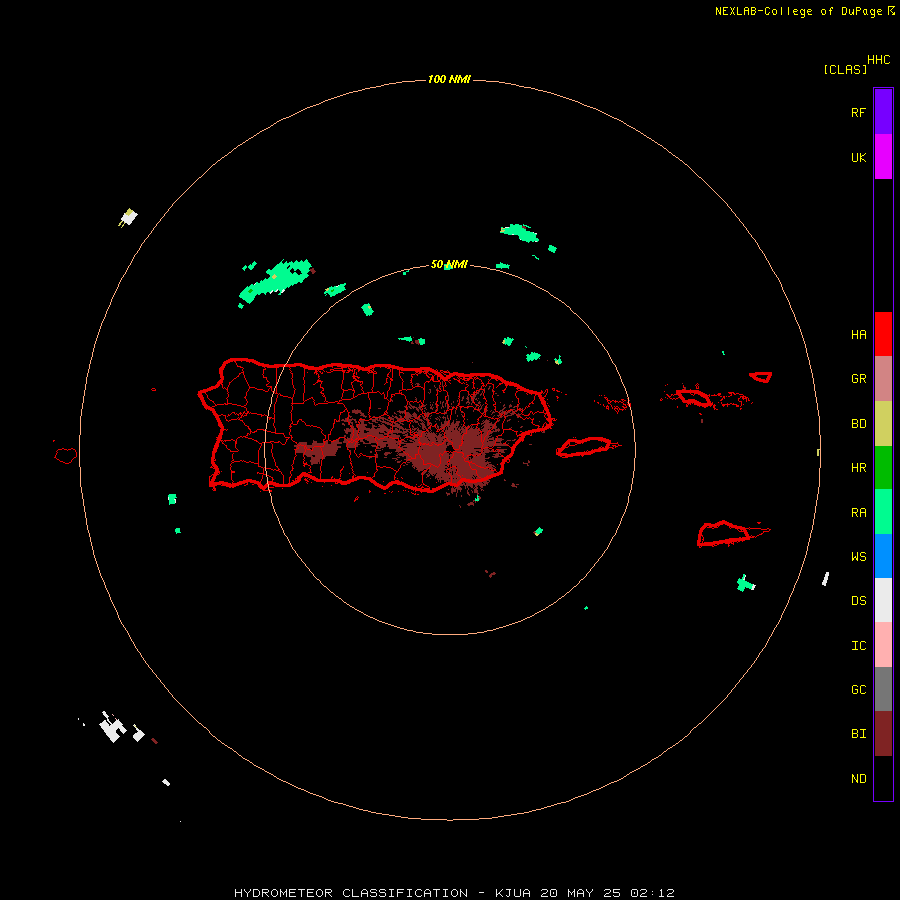Click the RF purple legend swatch
900x900 pixels.
(x=883, y=111)
